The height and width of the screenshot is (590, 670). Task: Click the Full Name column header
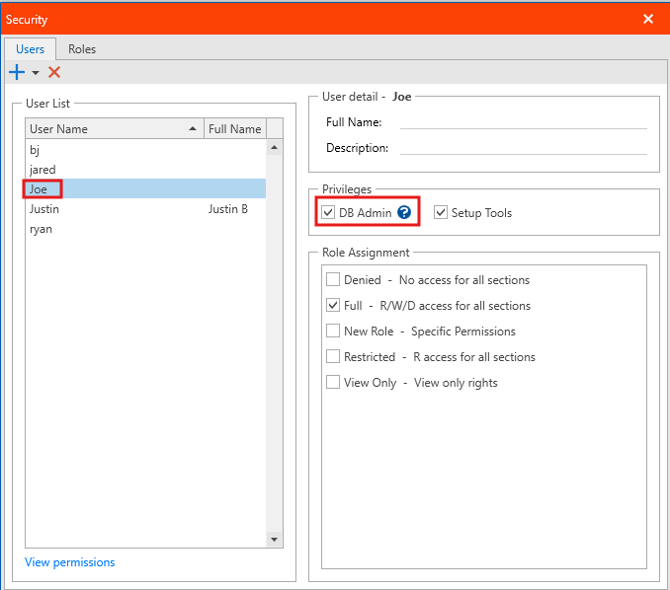234,129
